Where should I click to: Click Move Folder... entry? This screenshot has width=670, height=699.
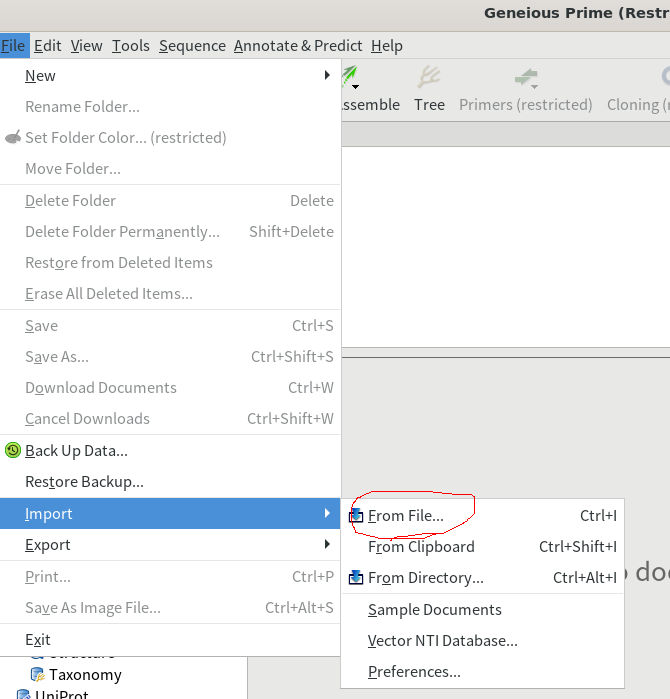click(170, 169)
